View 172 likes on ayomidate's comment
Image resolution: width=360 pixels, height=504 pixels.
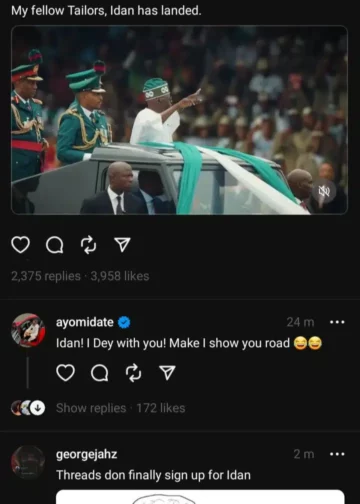(161, 408)
